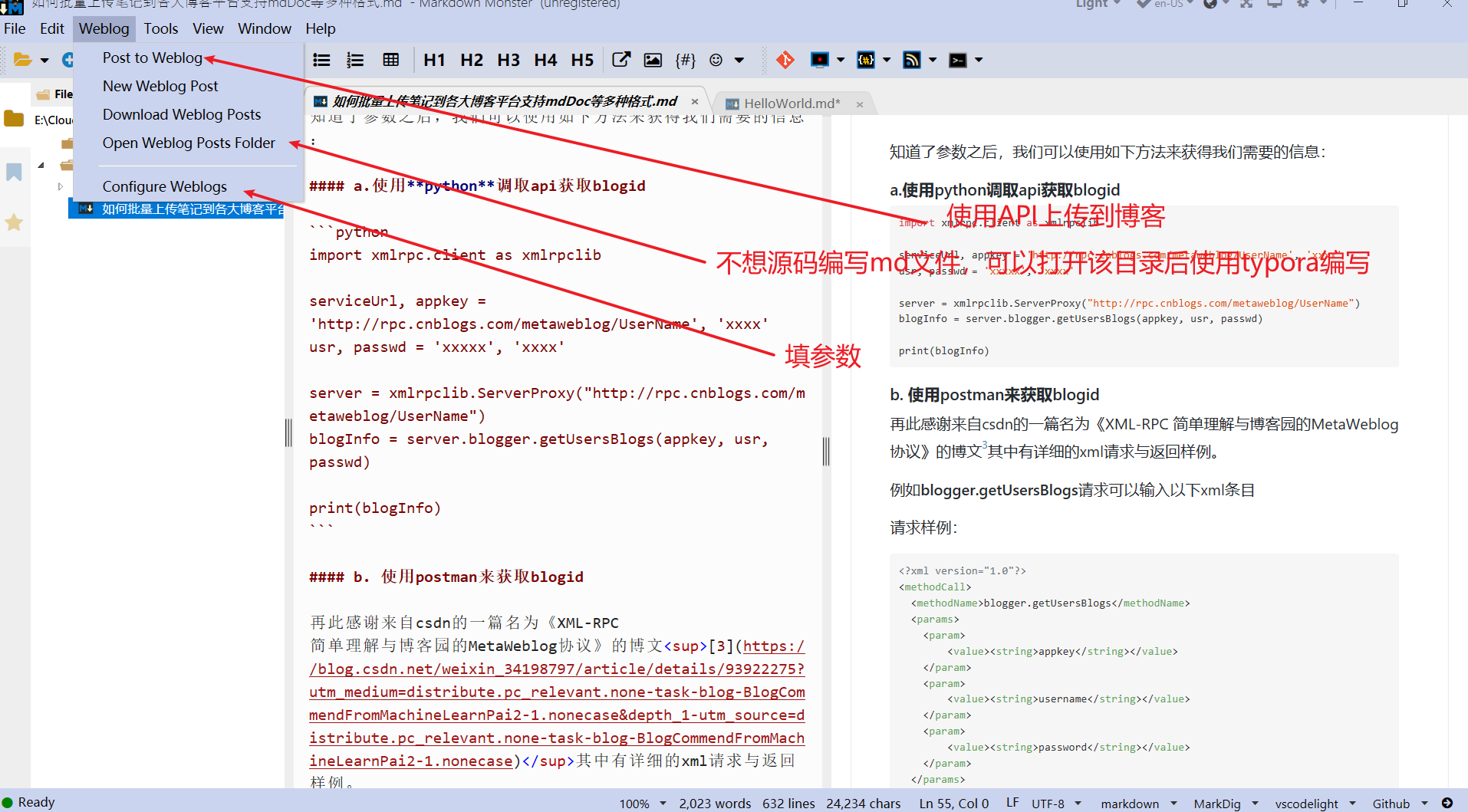Click the LF line ending indicator
Viewport: 1468px width, 812px height.
(x=1012, y=803)
